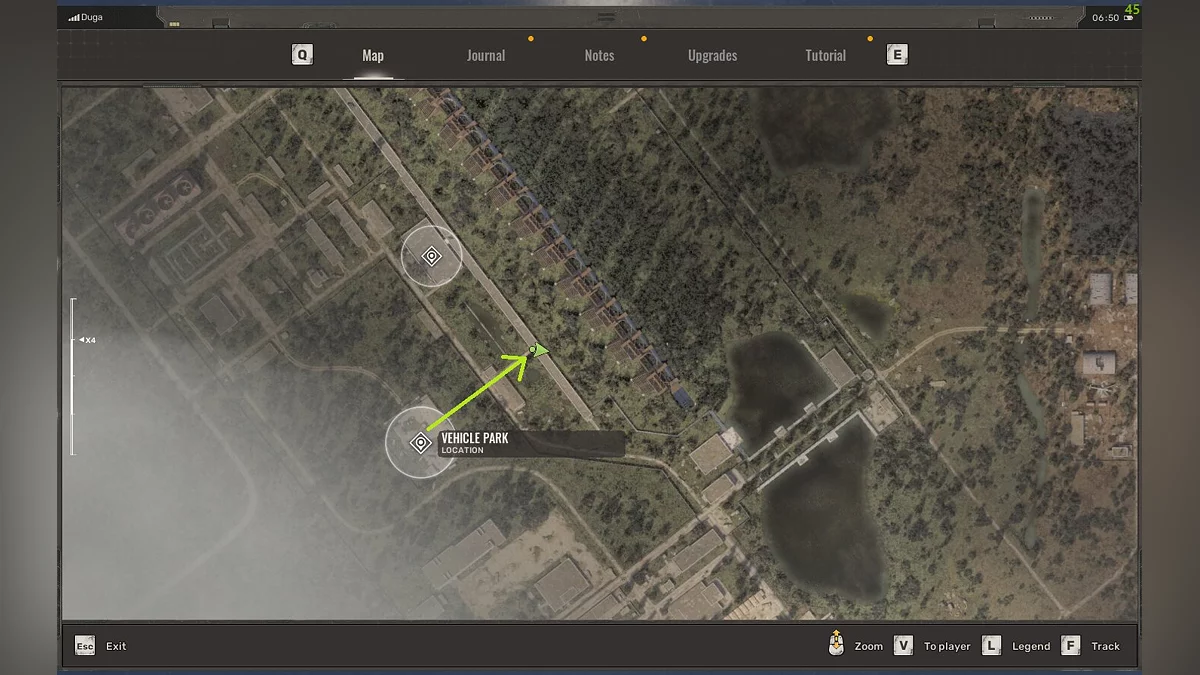Click the Exit button
Screen dimensions: 1200x675
click(116, 646)
